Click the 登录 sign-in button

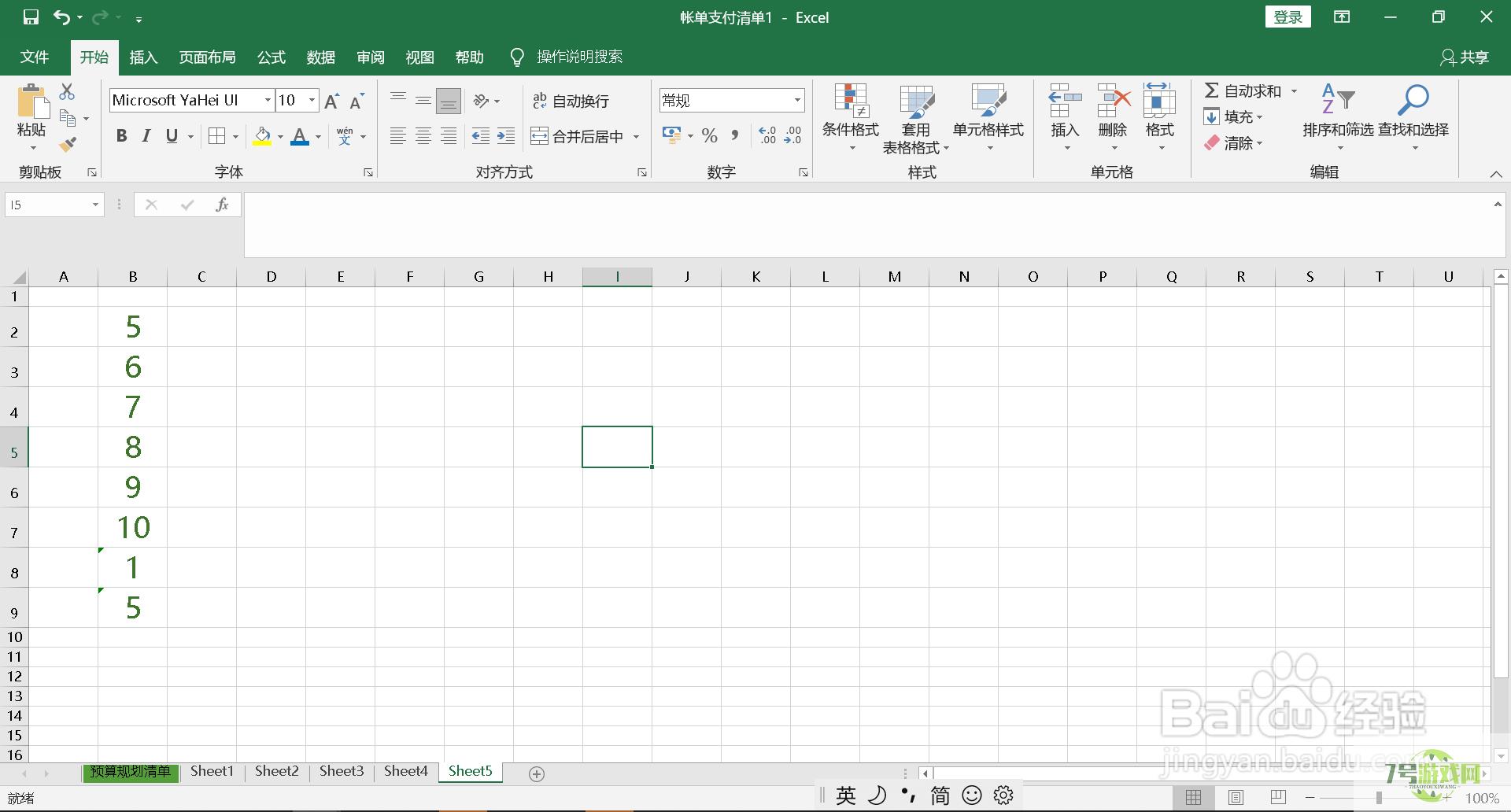[1288, 17]
